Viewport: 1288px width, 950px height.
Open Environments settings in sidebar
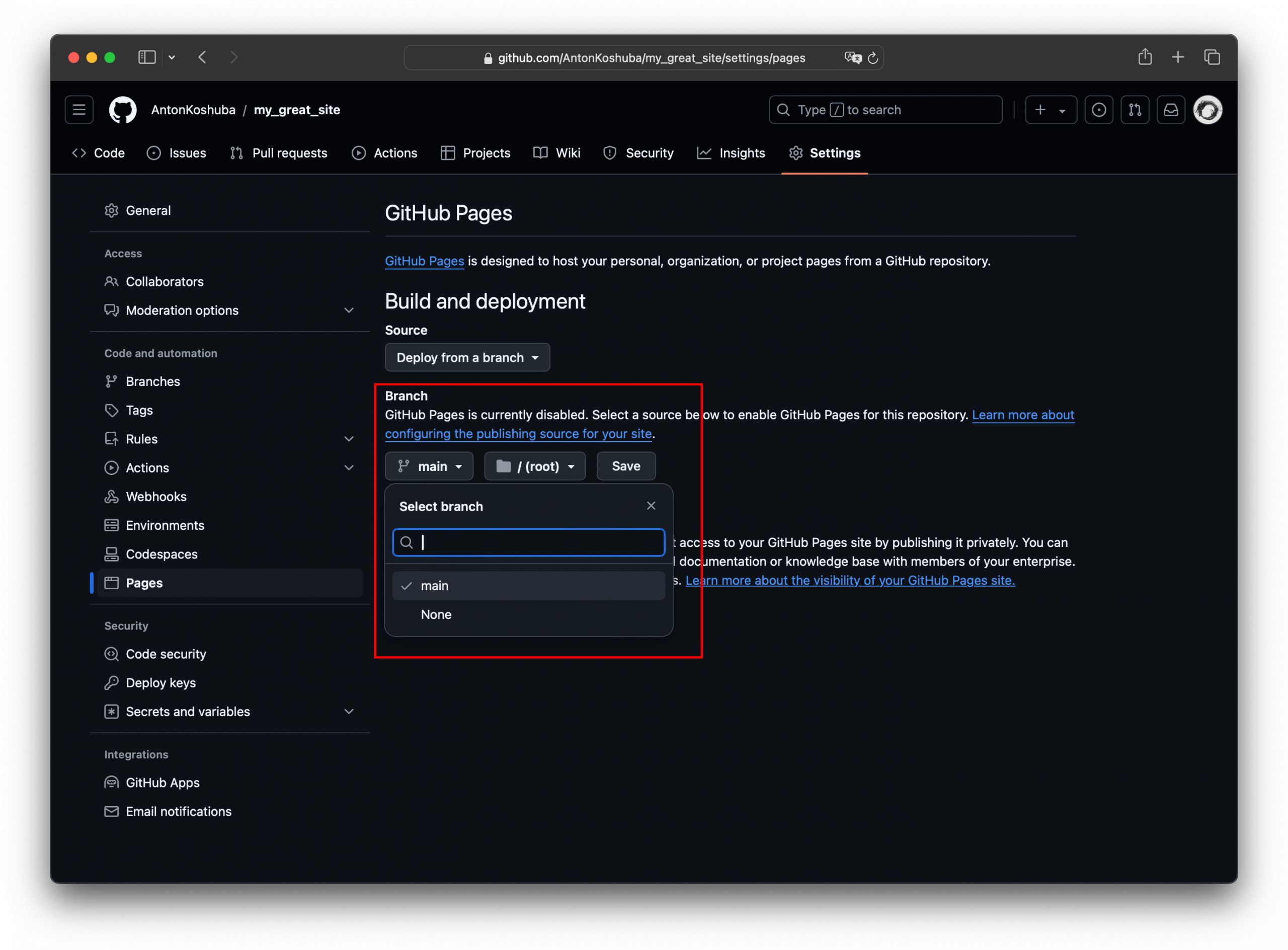coord(229,525)
